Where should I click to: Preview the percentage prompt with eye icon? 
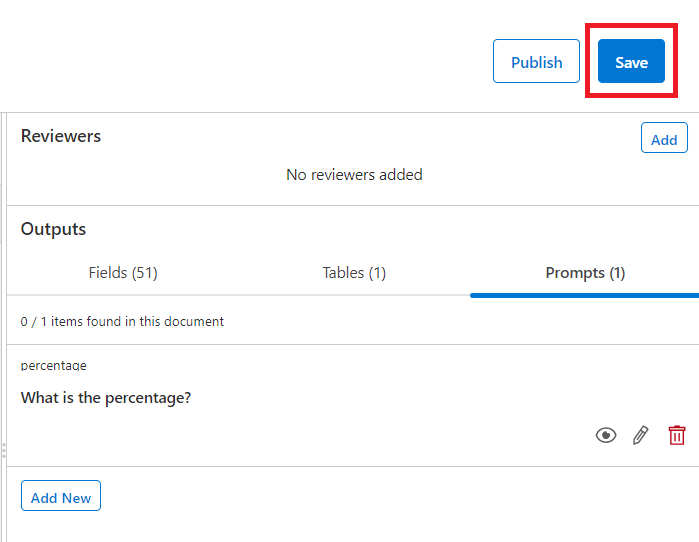click(606, 435)
